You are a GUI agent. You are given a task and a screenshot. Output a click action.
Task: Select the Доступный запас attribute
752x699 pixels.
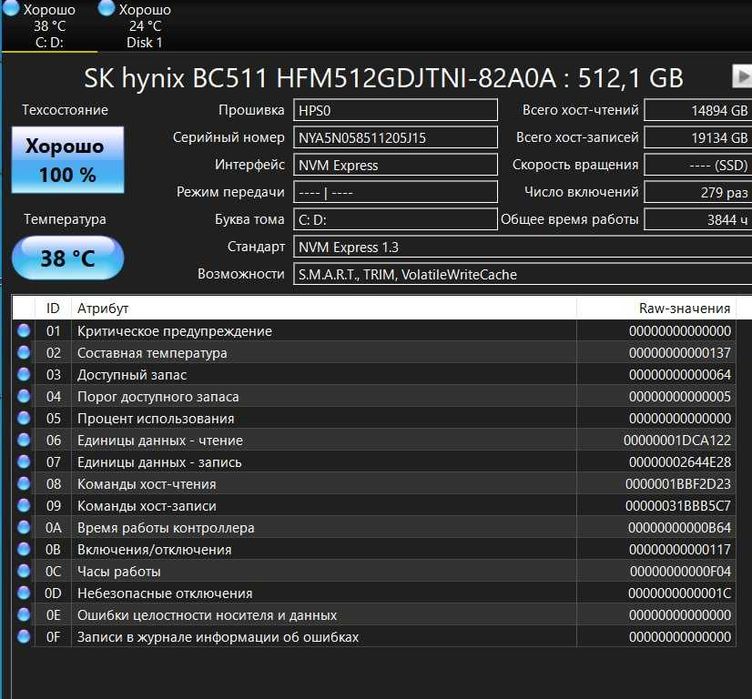click(x=132, y=375)
